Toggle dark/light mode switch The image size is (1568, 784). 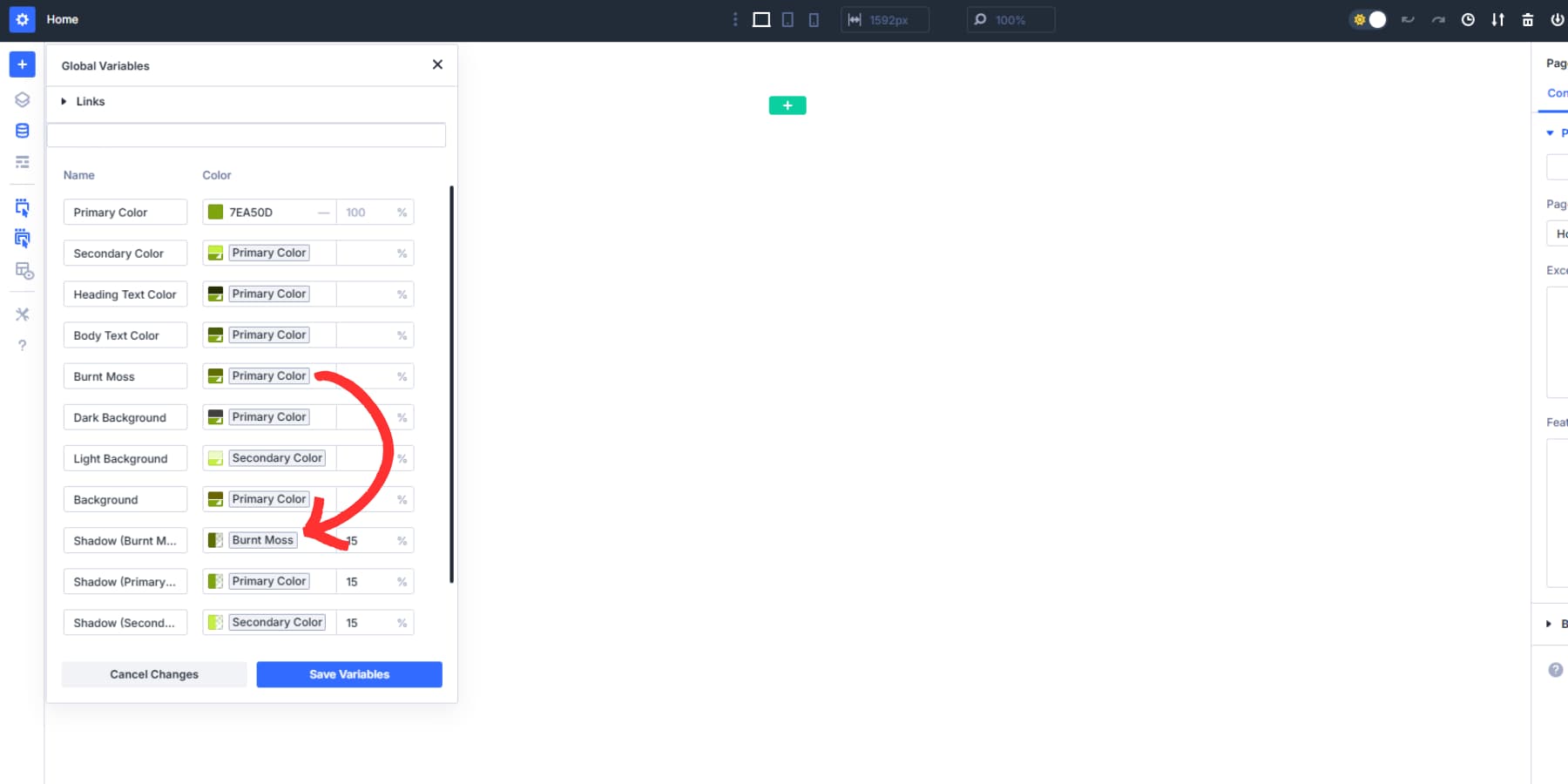[1369, 19]
